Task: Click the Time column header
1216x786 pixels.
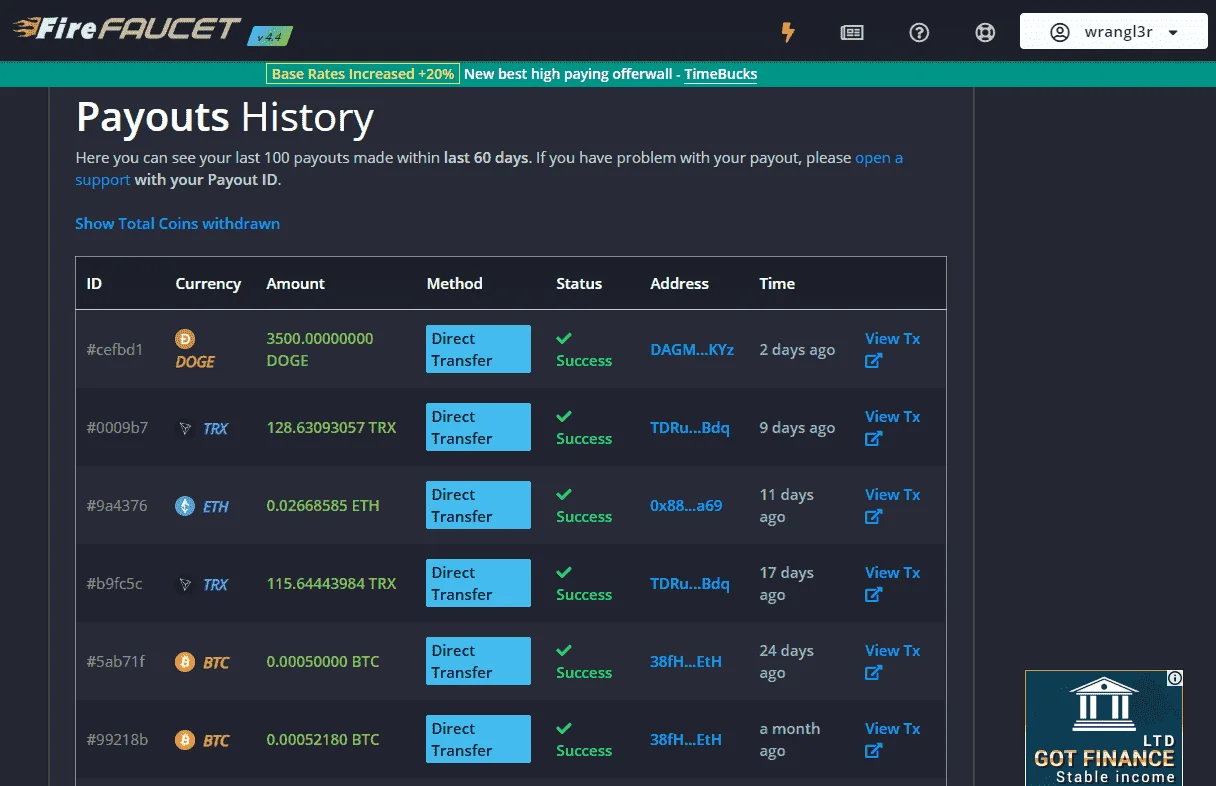Action: coord(777,283)
